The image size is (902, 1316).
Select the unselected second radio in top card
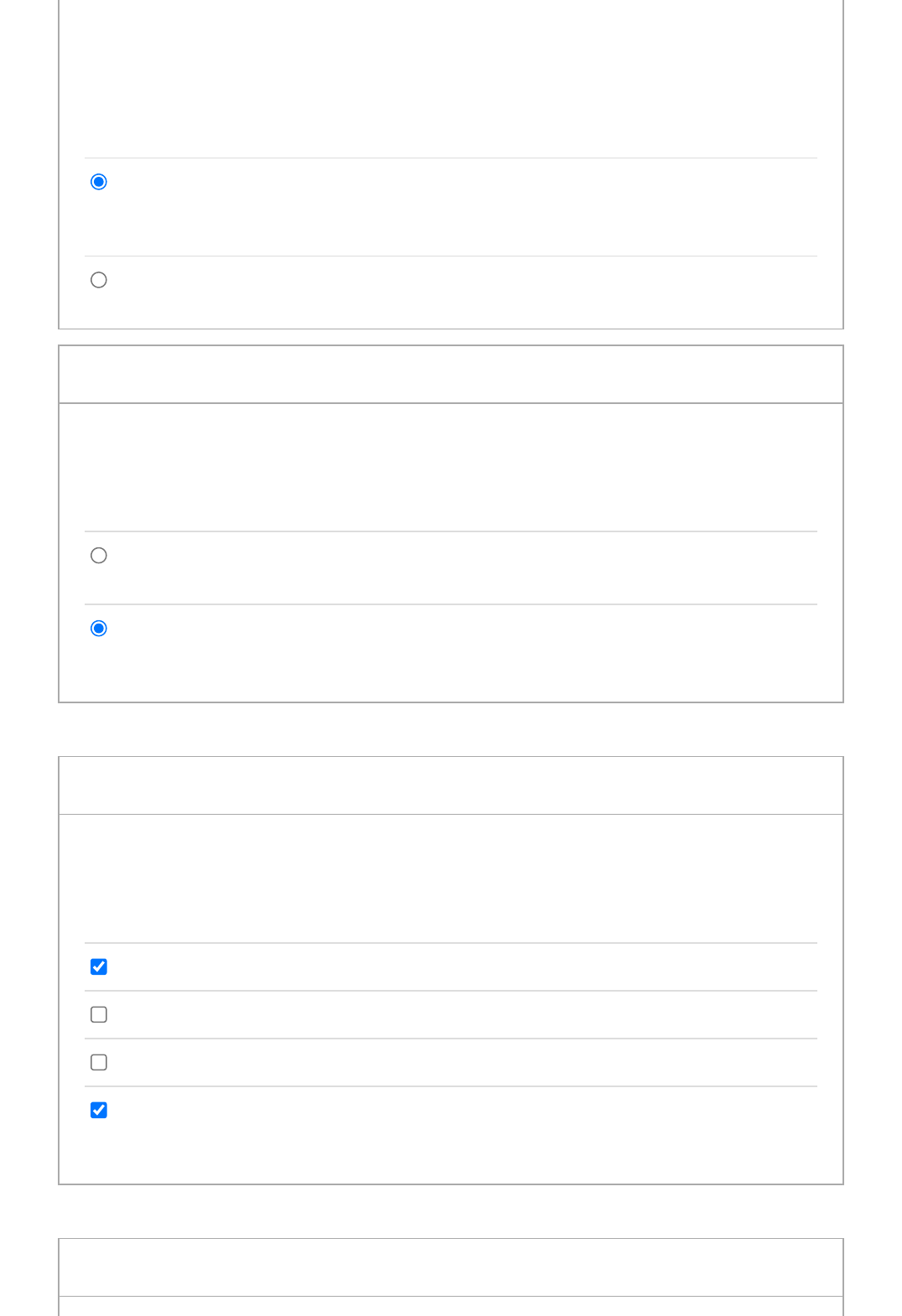[99, 280]
